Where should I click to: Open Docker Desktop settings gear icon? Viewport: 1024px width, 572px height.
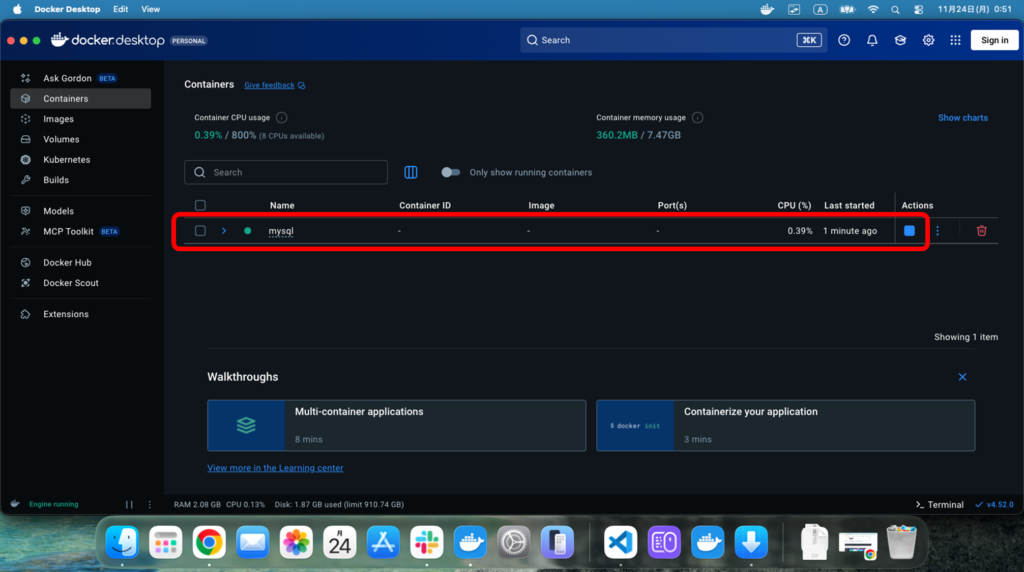click(928, 40)
